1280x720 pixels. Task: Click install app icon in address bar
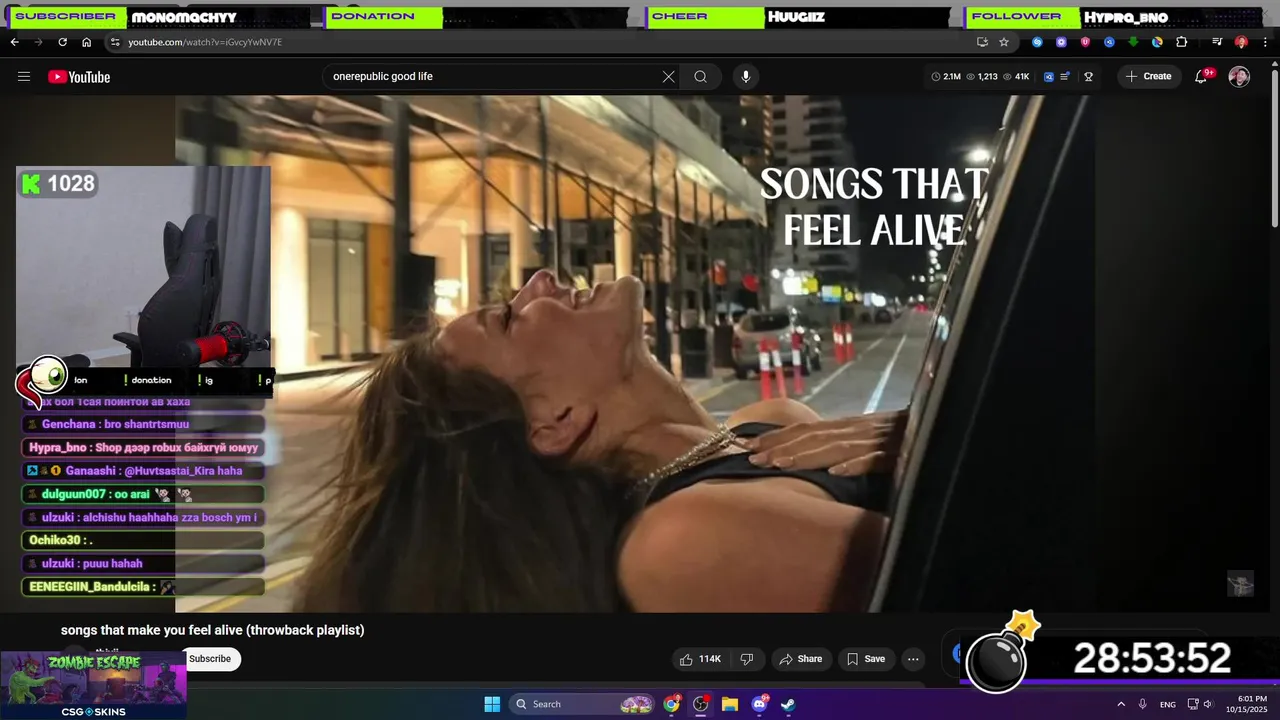[x=982, y=42]
